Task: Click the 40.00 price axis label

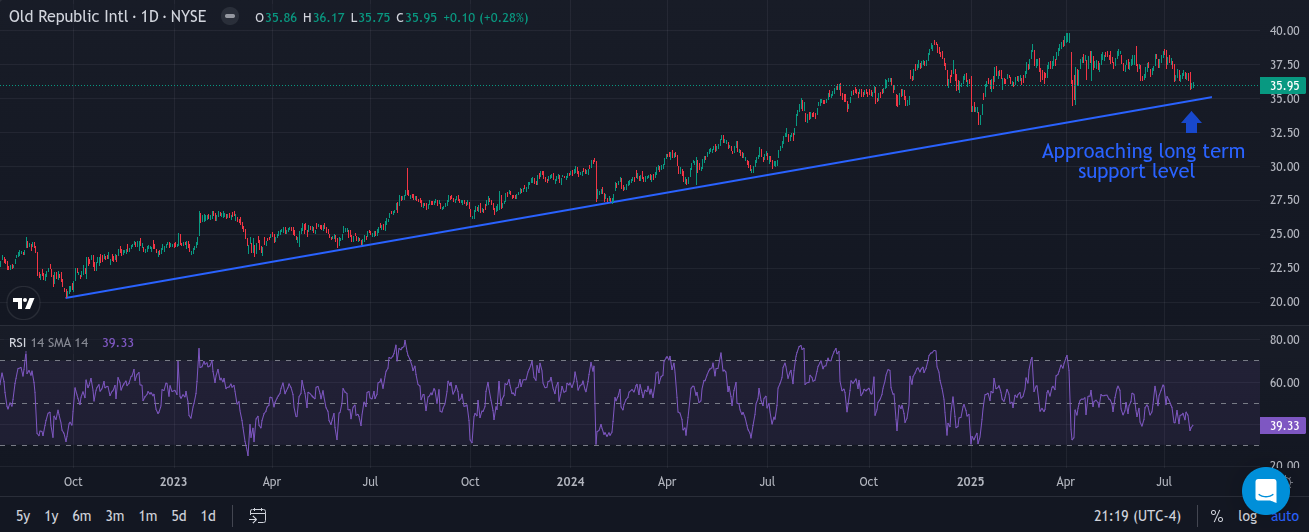Action: point(1284,31)
